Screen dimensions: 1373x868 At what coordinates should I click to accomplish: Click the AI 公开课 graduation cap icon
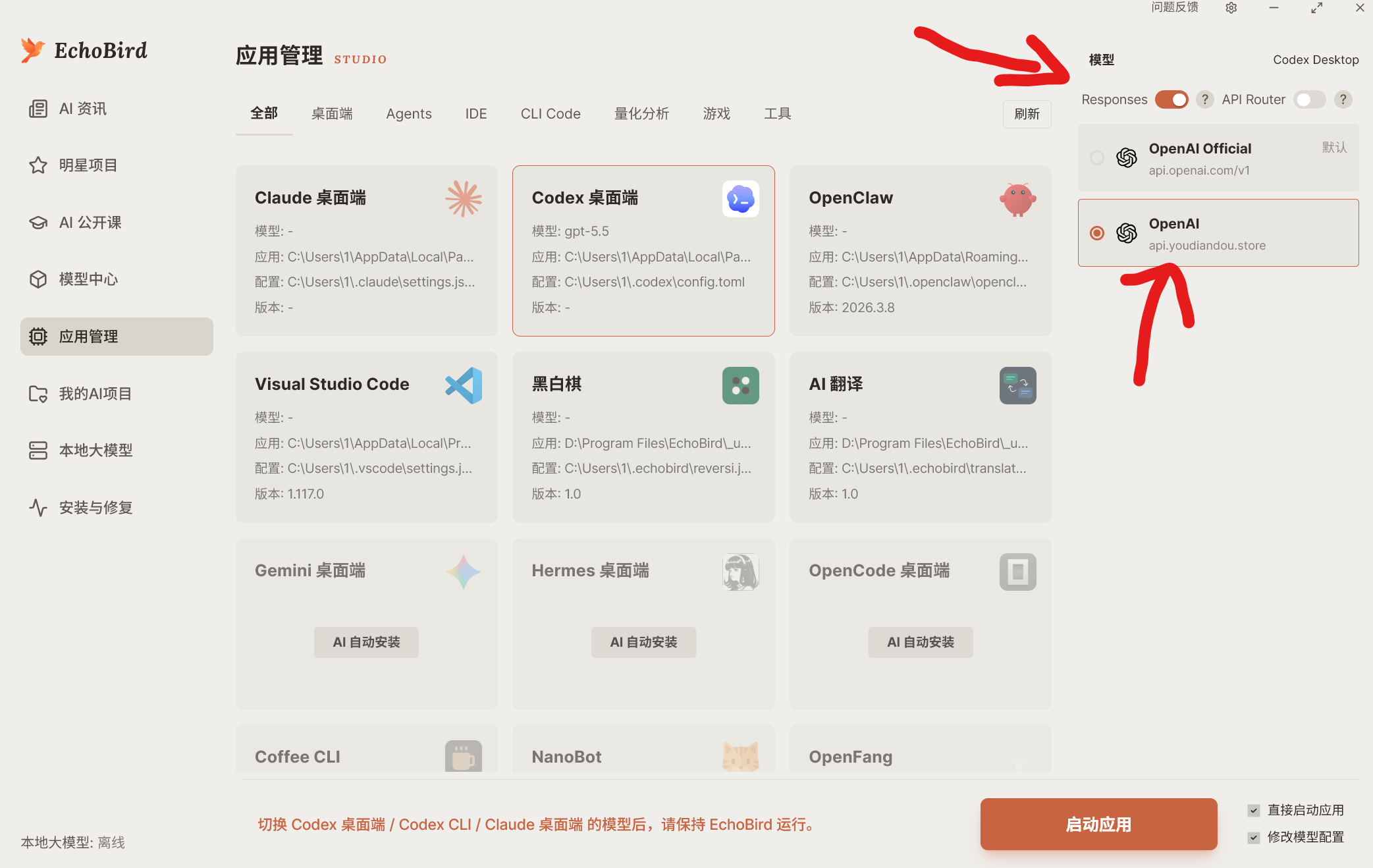pyautogui.click(x=38, y=223)
